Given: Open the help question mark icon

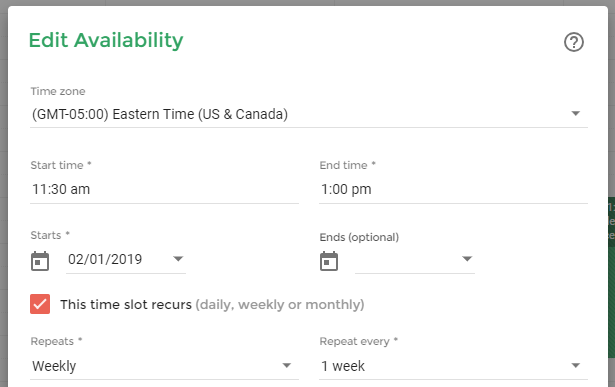Looking at the screenshot, I should point(574,42).
